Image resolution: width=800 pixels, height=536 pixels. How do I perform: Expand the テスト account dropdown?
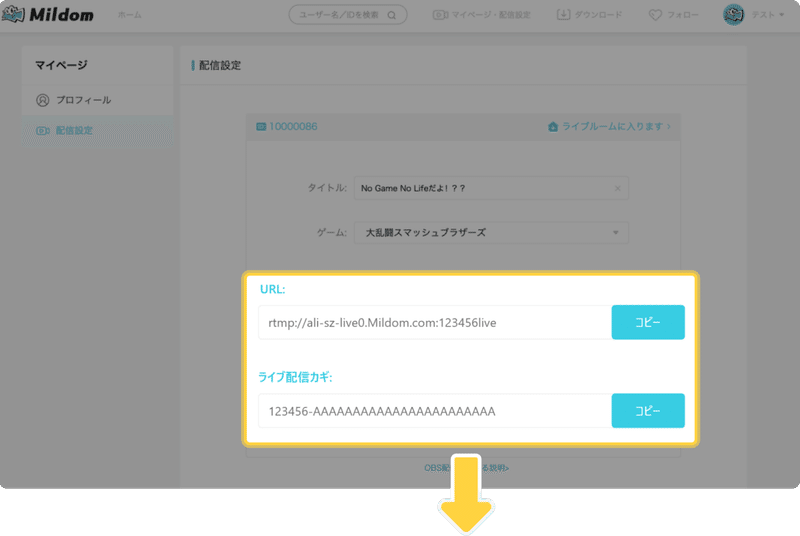(768, 15)
